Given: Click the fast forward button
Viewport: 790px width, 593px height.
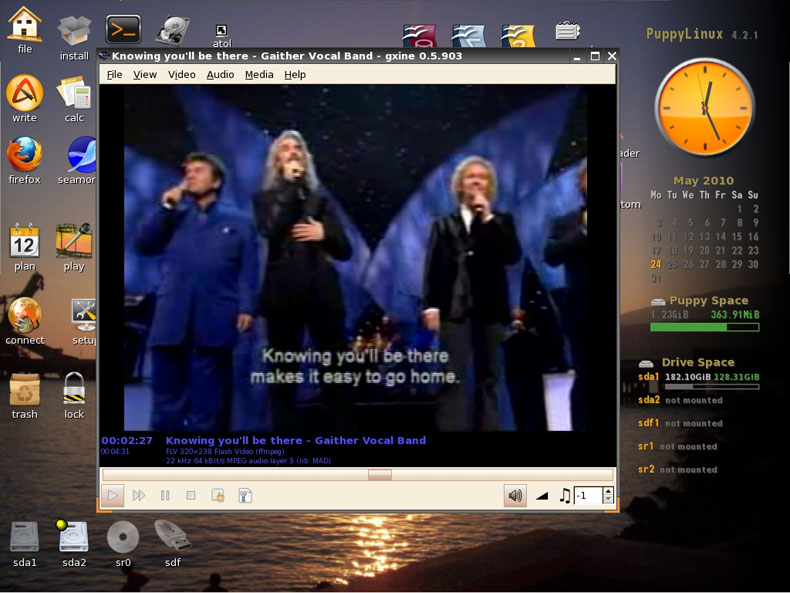Looking at the screenshot, I should point(139,496).
